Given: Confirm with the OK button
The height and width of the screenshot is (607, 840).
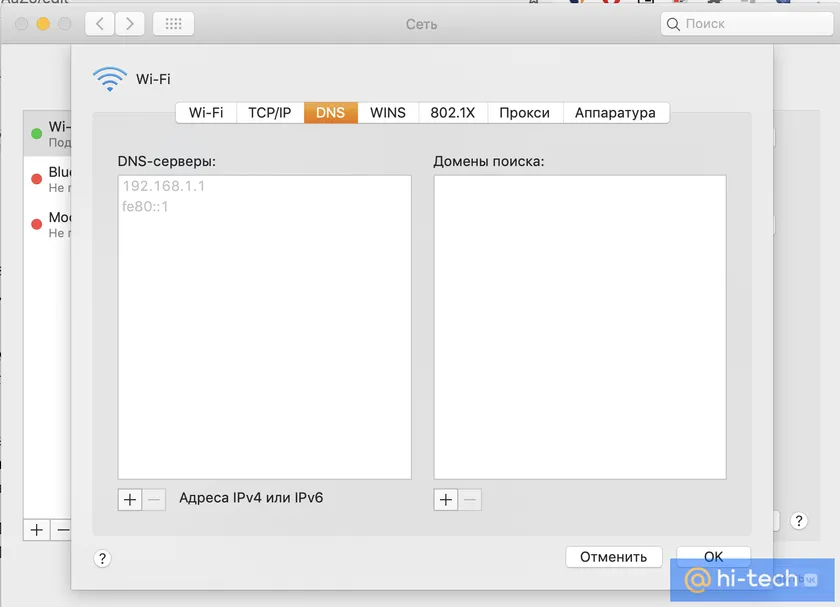Looking at the screenshot, I should coord(714,557).
